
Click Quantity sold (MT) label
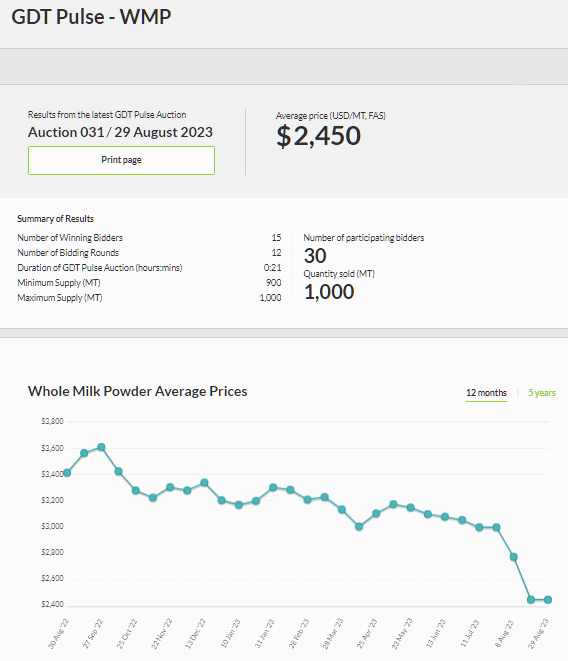[x=339, y=274]
